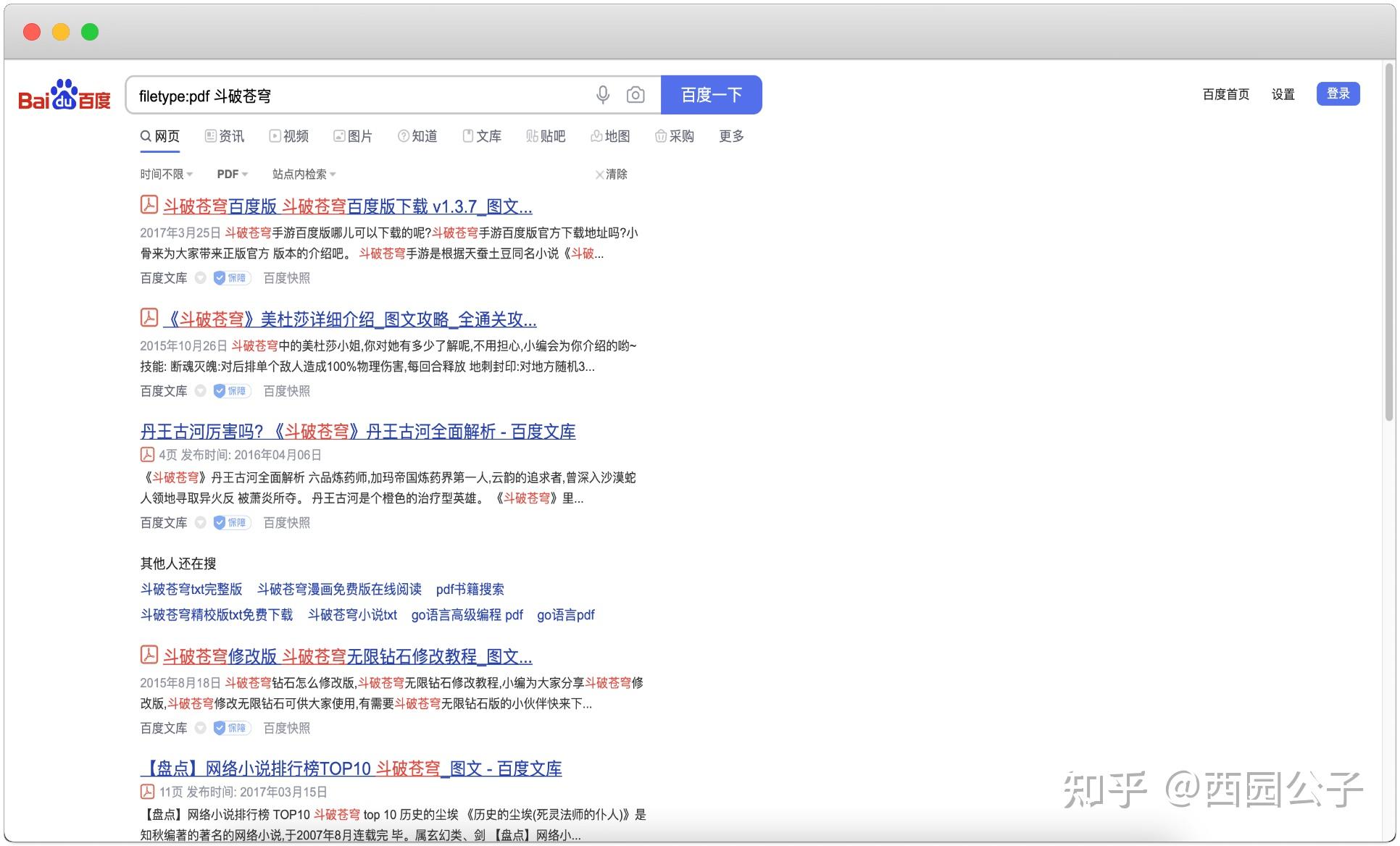Click related search 斗破苍穹txt完整版
Screen dimensions: 1400x846
[x=191, y=590]
